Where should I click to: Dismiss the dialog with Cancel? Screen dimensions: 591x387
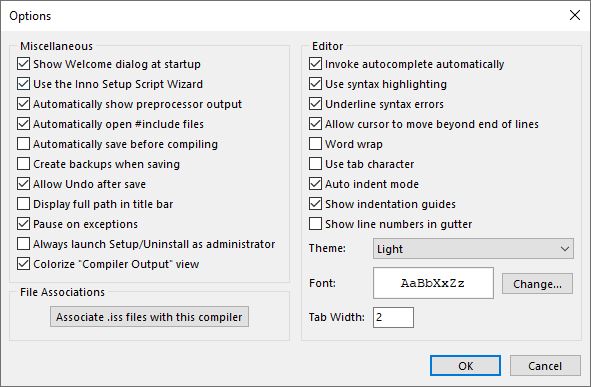[x=545, y=366]
